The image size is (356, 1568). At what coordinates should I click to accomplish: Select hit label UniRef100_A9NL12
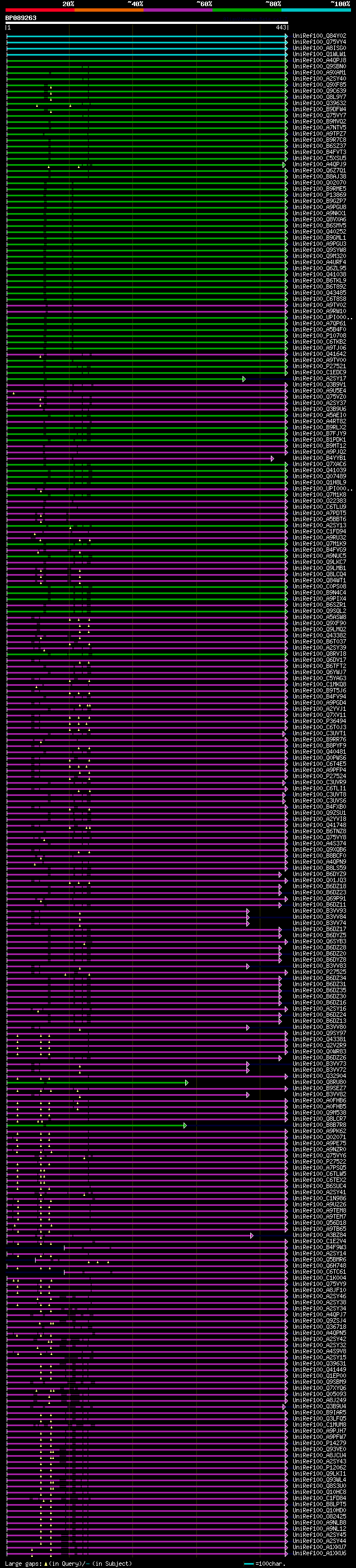coord(319,1529)
